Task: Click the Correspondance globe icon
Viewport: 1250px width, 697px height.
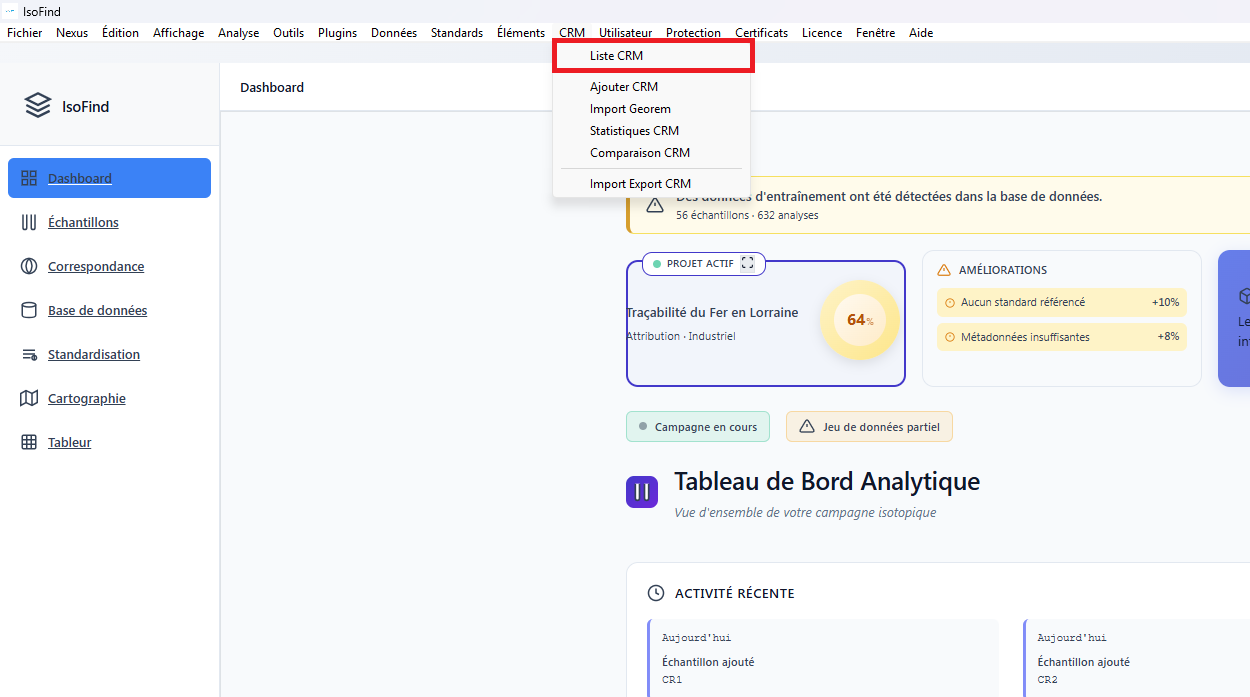Action: [x=29, y=266]
